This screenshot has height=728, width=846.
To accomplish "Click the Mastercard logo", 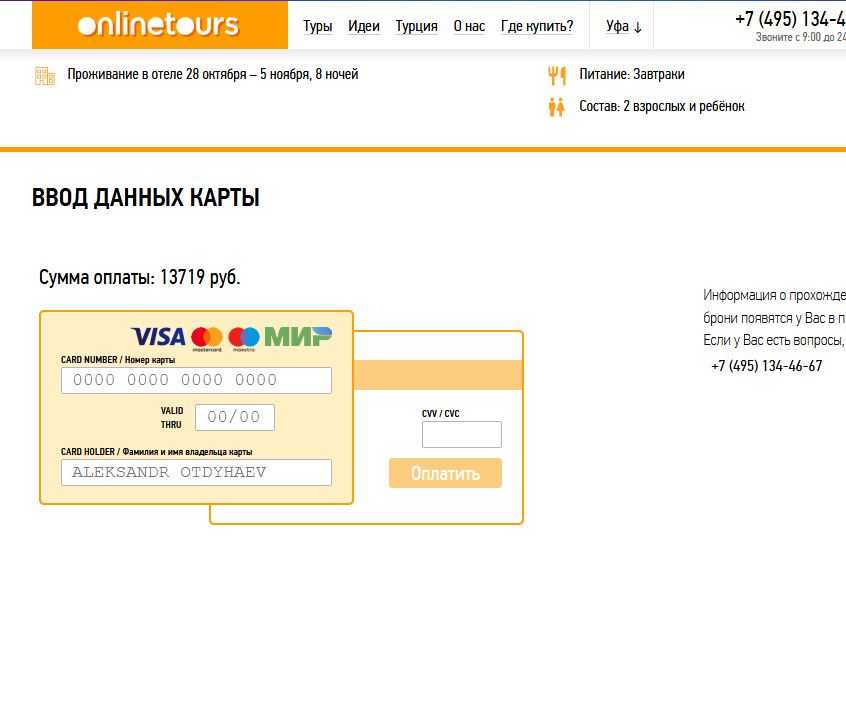I will pos(207,338).
